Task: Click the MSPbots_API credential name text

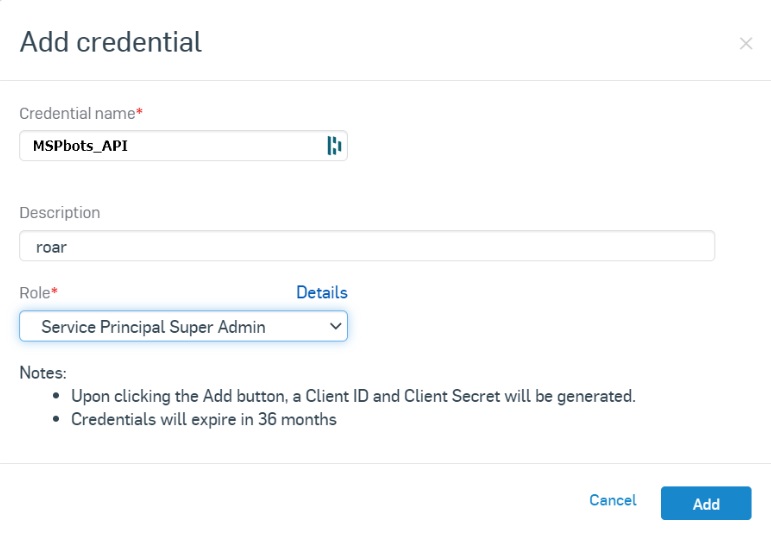Action: click(80, 146)
